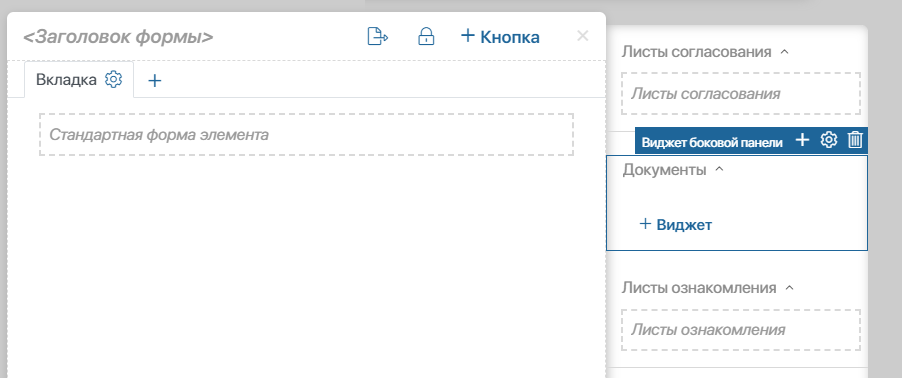Open gear settings of Виджет боковой панели
Viewport: 902px width, 378px height.
[x=828, y=140]
